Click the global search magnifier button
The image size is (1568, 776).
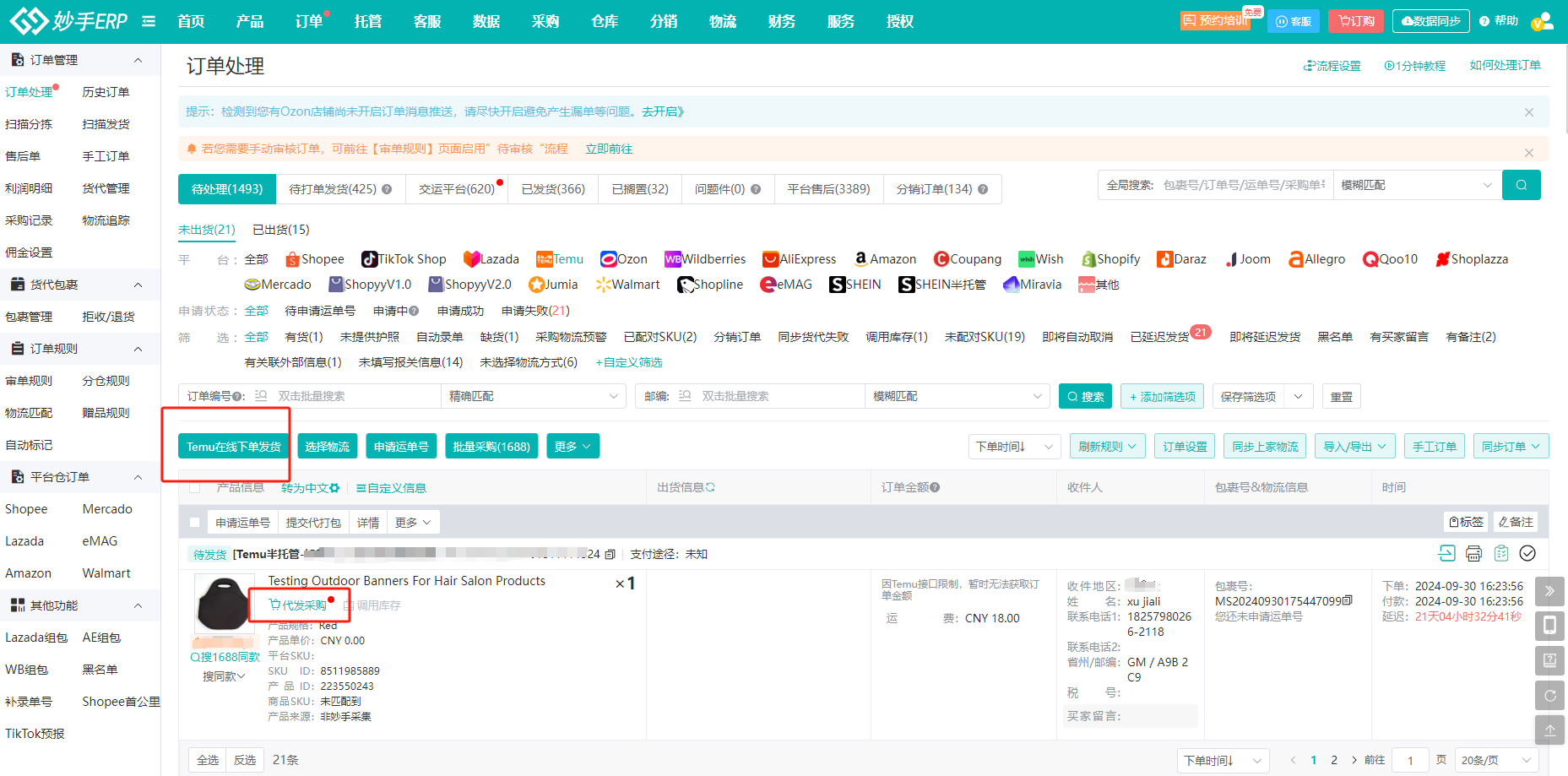pyautogui.click(x=1521, y=185)
